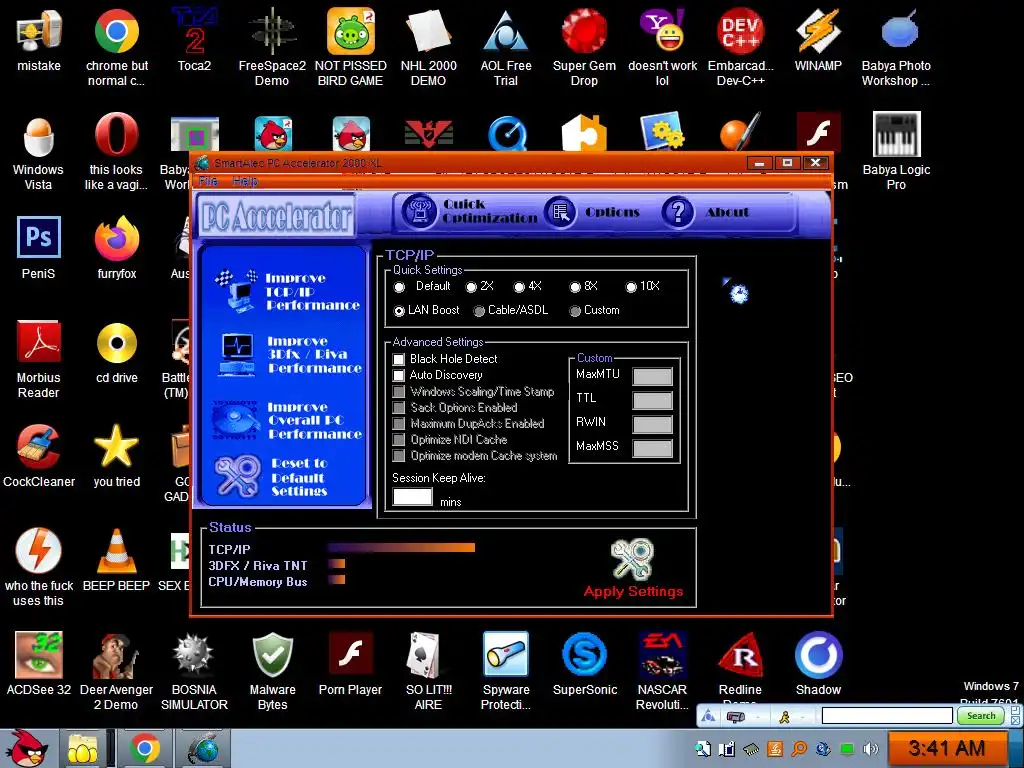Screen dimensions: 1024x768
Task: Toggle Sack Options Enabled checkbox
Action: [x=398, y=408]
